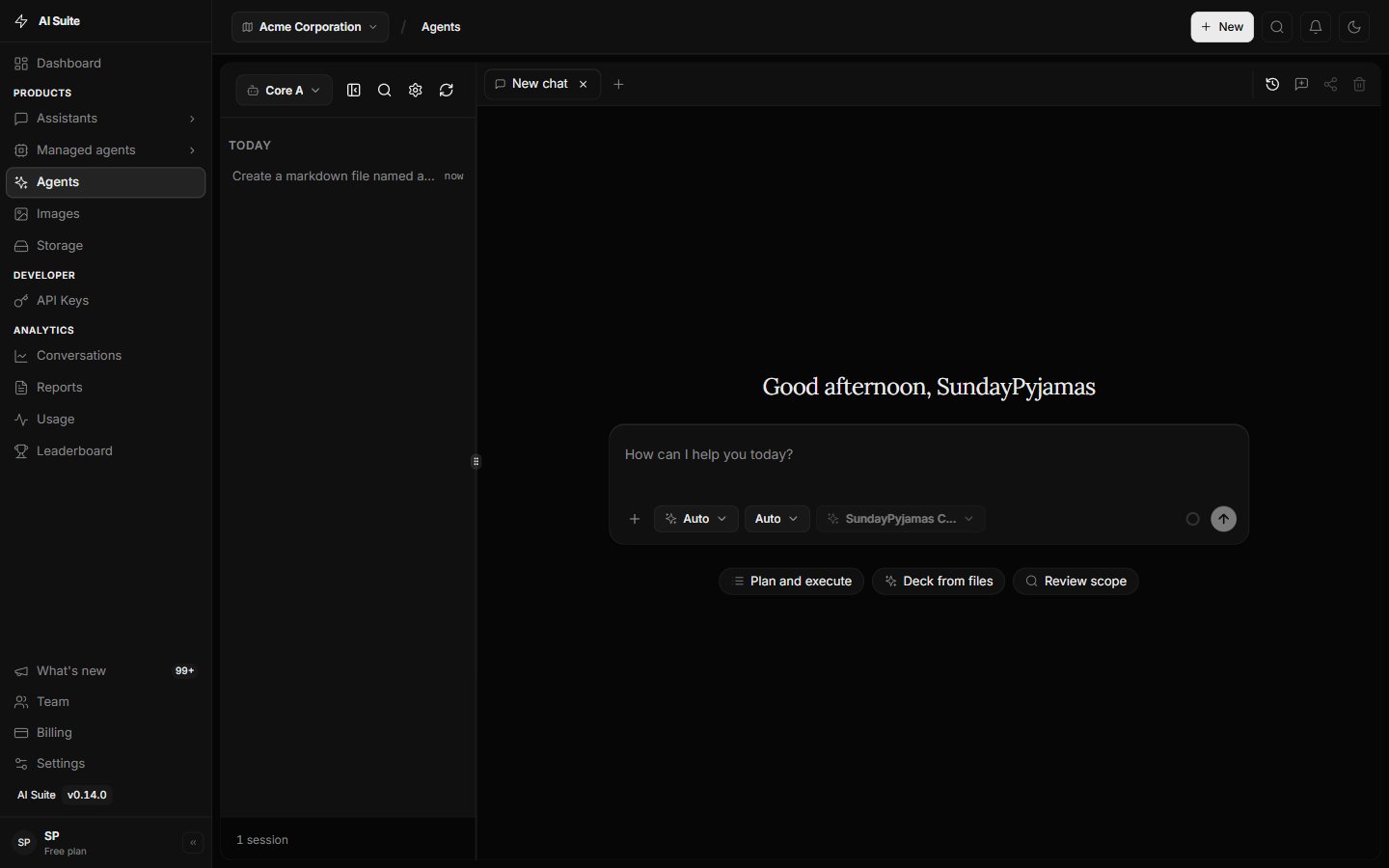Open the Team page
The height and width of the screenshot is (868, 1389).
[x=106, y=702]
